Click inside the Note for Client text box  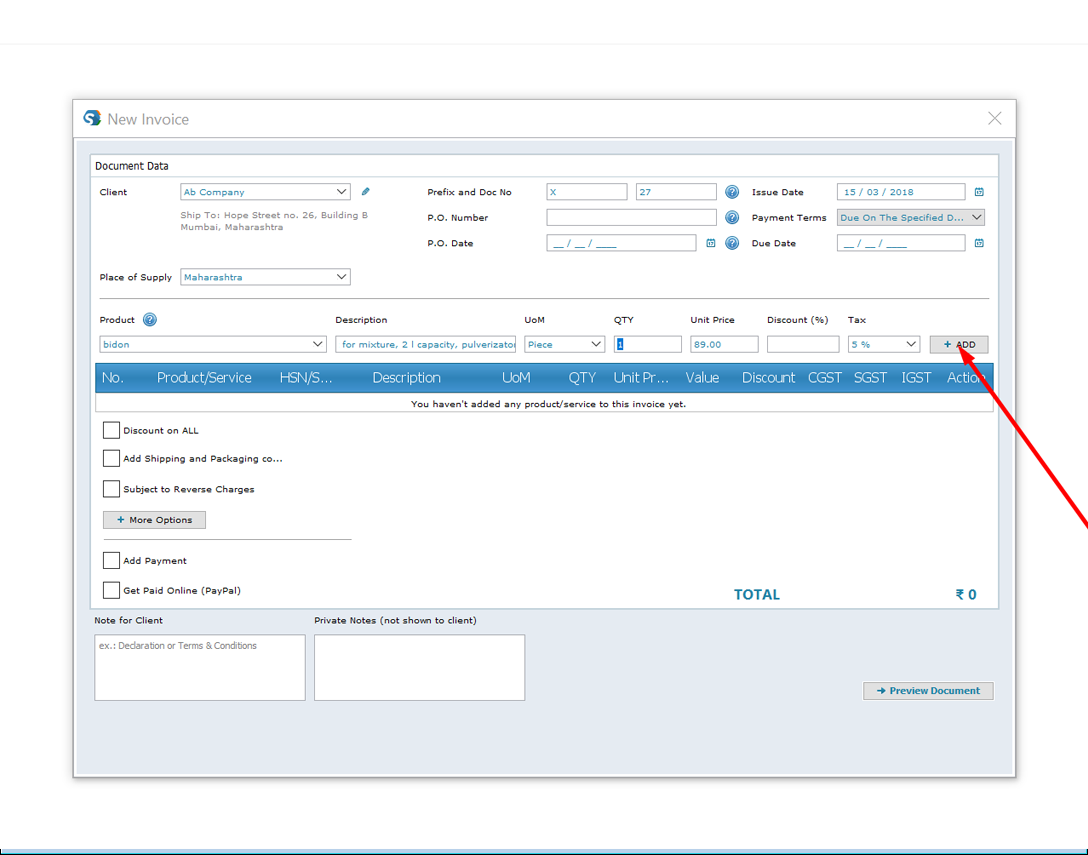[x=200, y=668]
